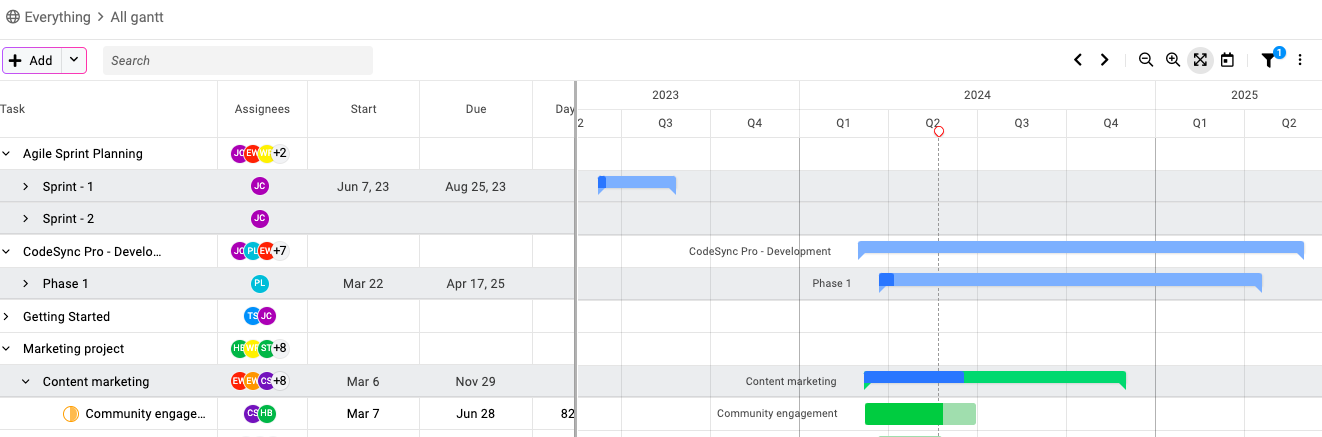Open the three-dot more menu
Image resolution: width=1322 pixels, height=437 pixels.
click(1300, 60)
